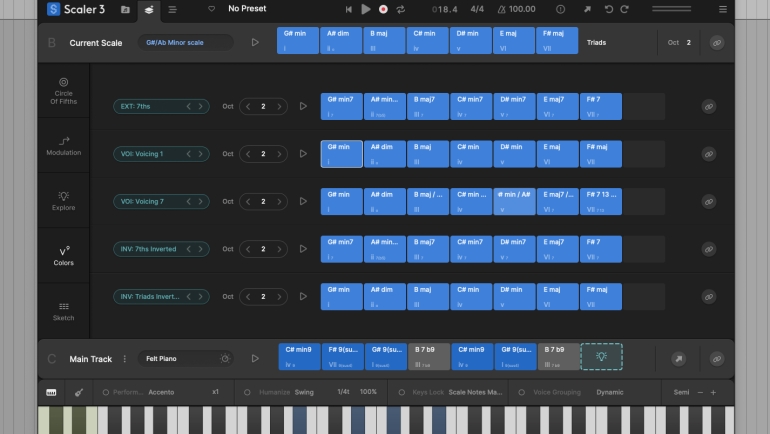The height and width of the screenshot is (434, 770).
Task: Open the Explore panel
Action: click(63, 201)
